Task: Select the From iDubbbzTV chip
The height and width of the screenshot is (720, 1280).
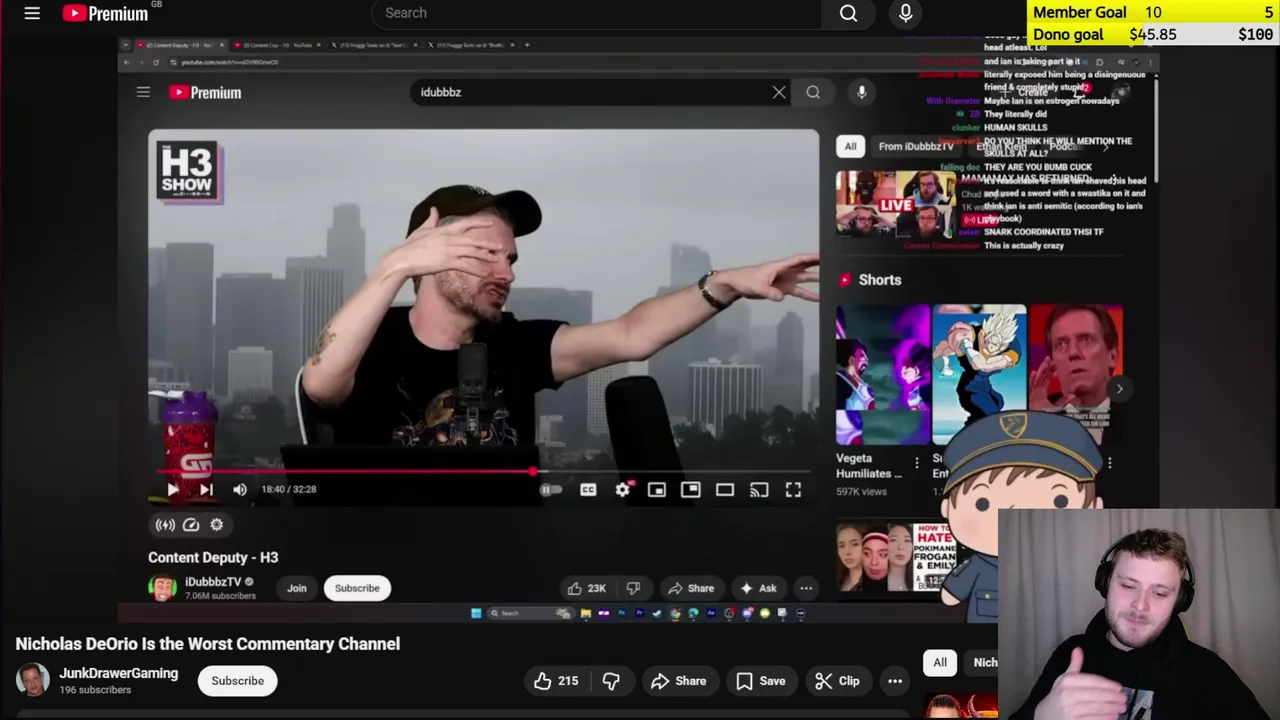Action: point(915,146)
